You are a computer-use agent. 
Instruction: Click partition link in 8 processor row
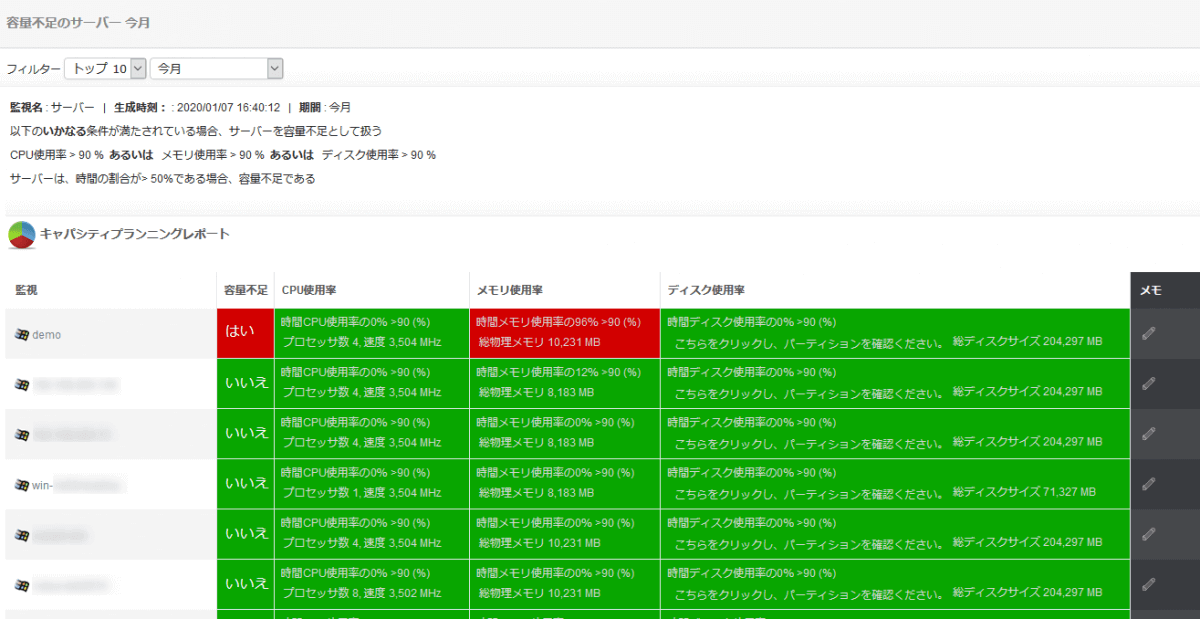point(809,593)
